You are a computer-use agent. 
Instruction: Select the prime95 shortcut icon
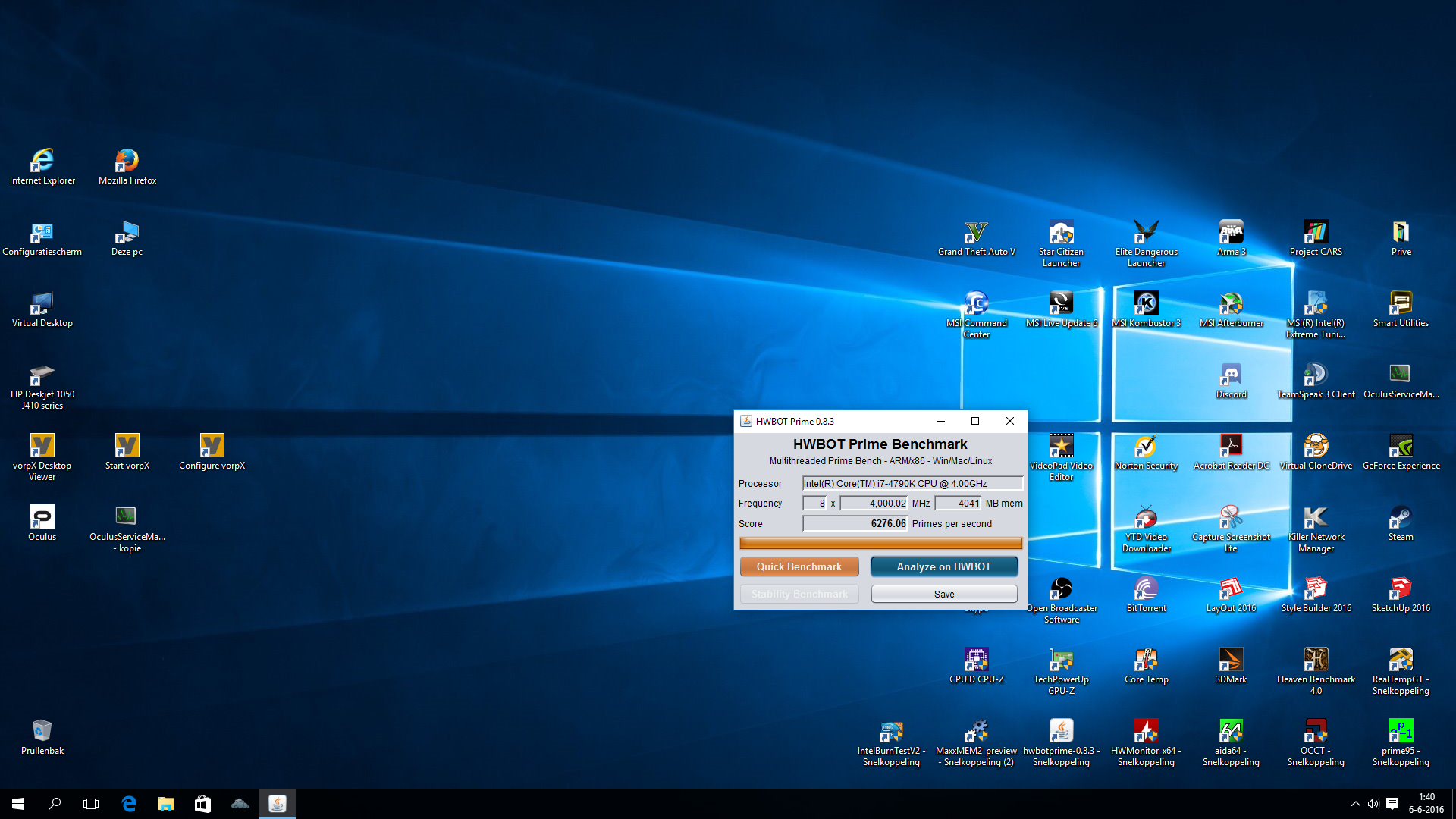click(x=1401, y=742)
